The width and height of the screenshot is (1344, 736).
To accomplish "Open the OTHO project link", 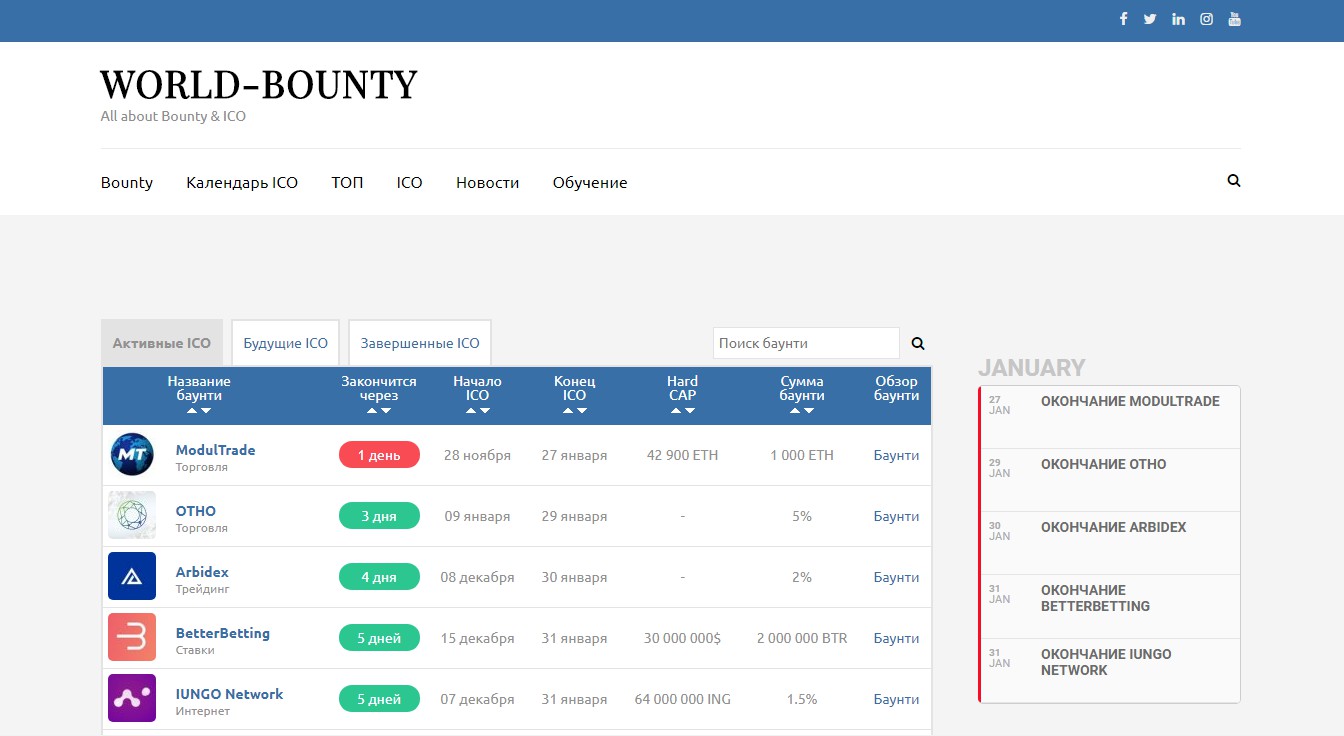I will pyautogui.click(x=196, y=511).
